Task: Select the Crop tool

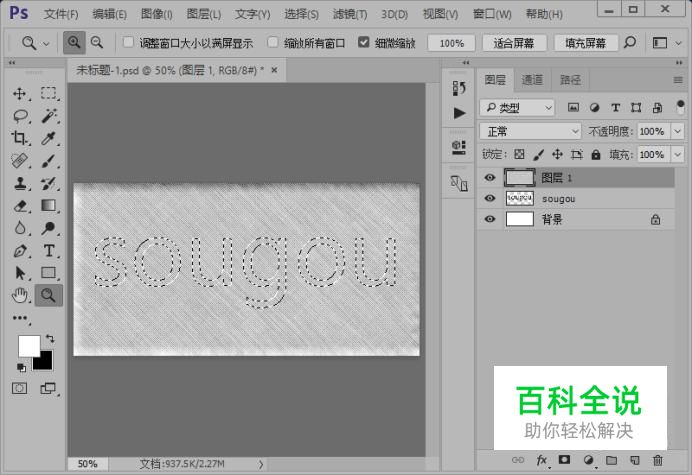Action: (x=19, y=138)
